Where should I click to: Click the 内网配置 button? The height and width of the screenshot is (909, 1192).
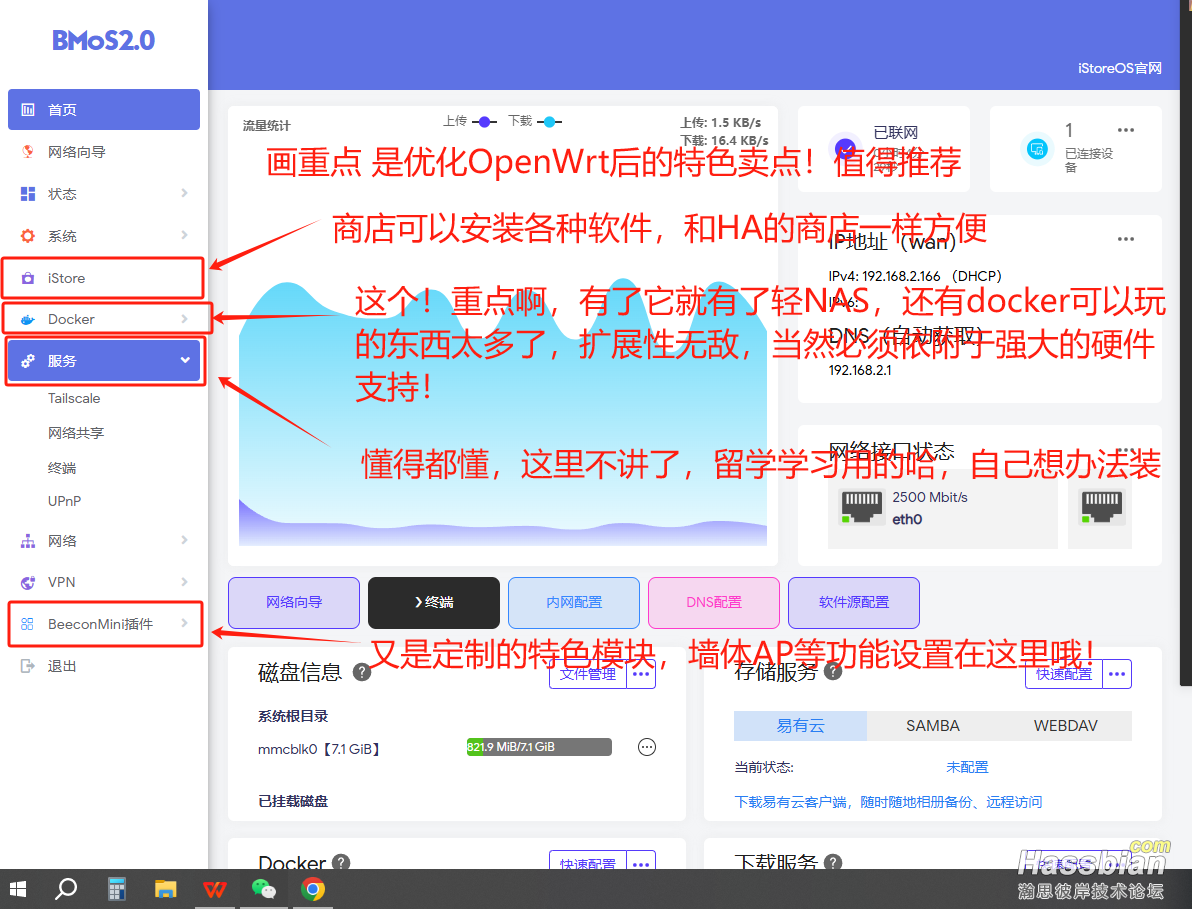coord(573,602)
